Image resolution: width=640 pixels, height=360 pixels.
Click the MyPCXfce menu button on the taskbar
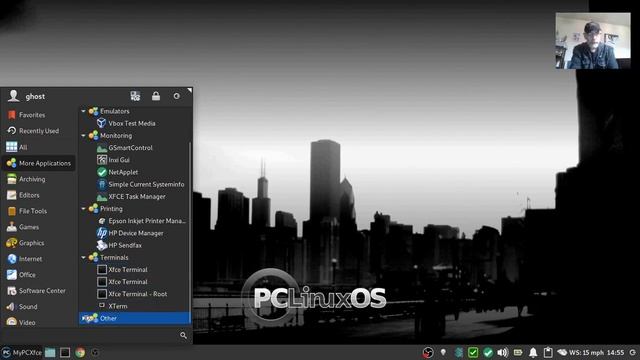[22, 353]
